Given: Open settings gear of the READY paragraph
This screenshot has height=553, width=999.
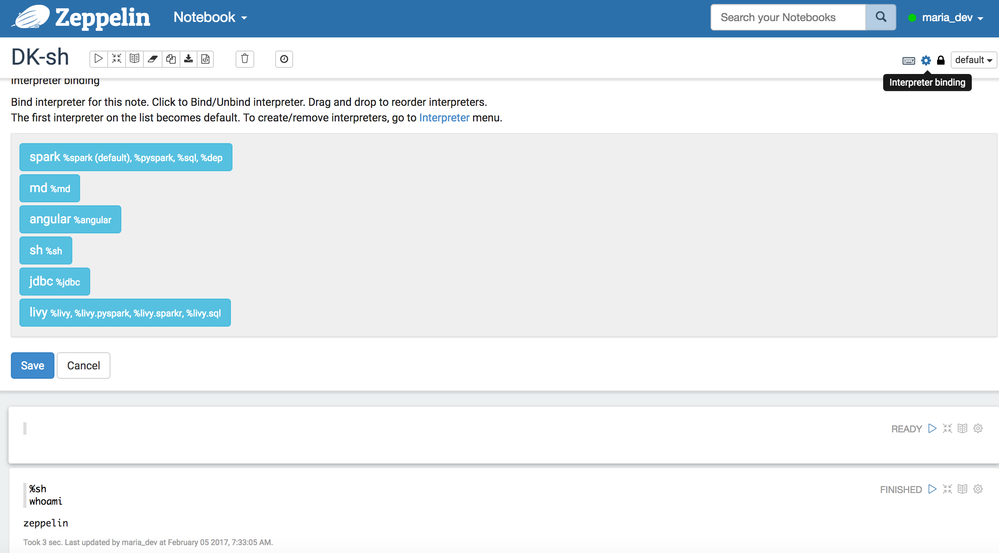Looking at the screenshot, I should (978, 429).
